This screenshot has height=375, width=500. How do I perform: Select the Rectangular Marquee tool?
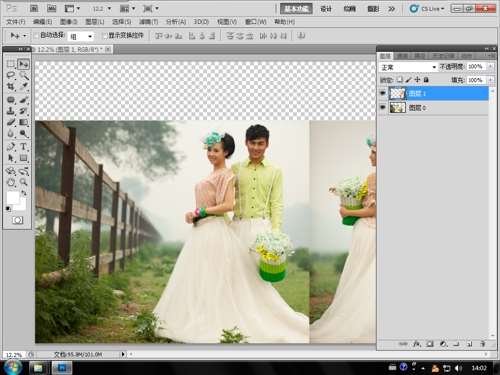point(11,64)
